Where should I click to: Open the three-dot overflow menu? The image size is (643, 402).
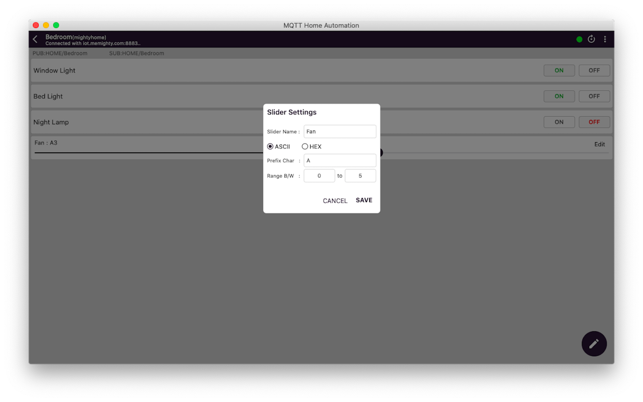605,40
